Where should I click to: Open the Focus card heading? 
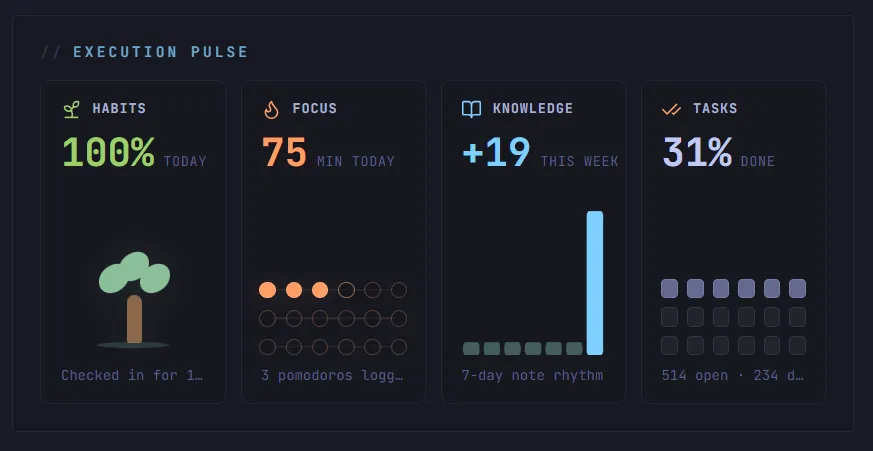[x=315, y=109]
